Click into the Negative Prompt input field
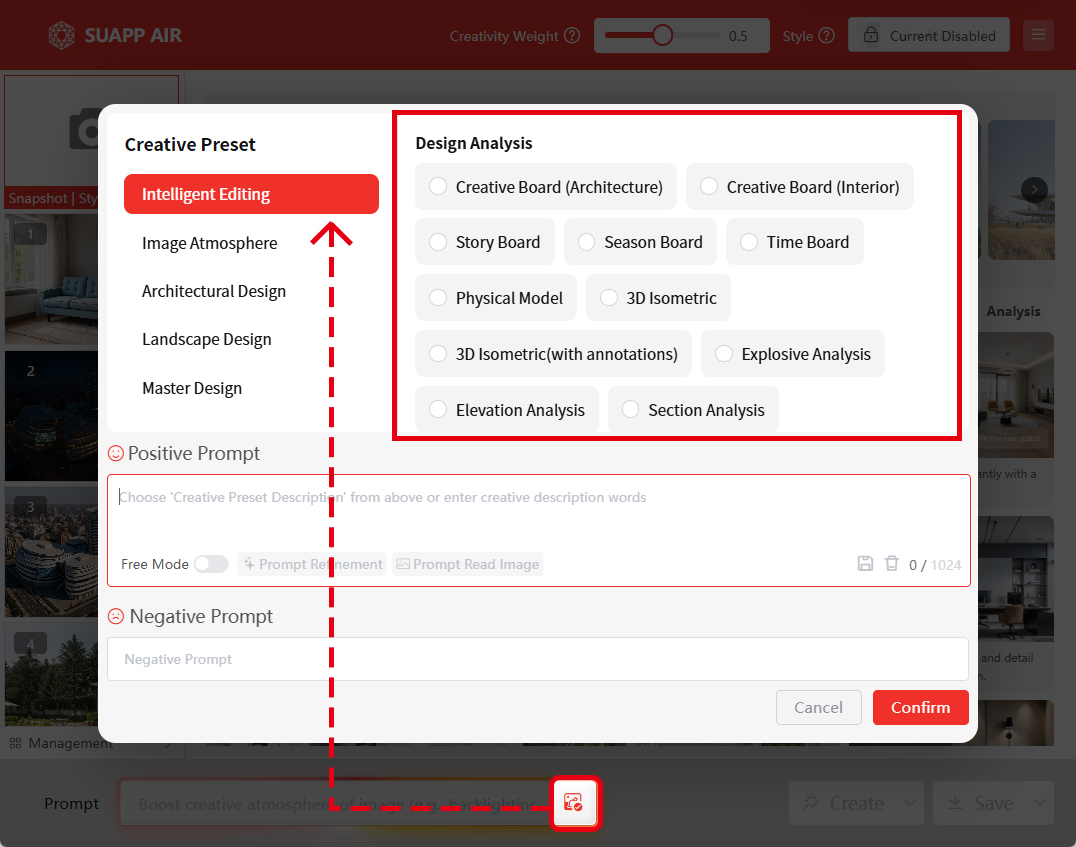1076x847 pixels. tap(537, 659)
